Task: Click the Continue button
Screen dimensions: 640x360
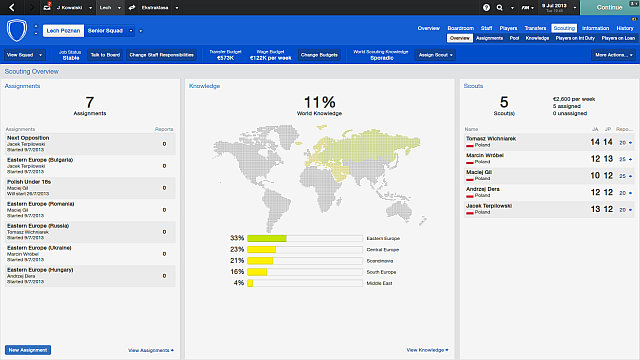Action: click(609, 7)
